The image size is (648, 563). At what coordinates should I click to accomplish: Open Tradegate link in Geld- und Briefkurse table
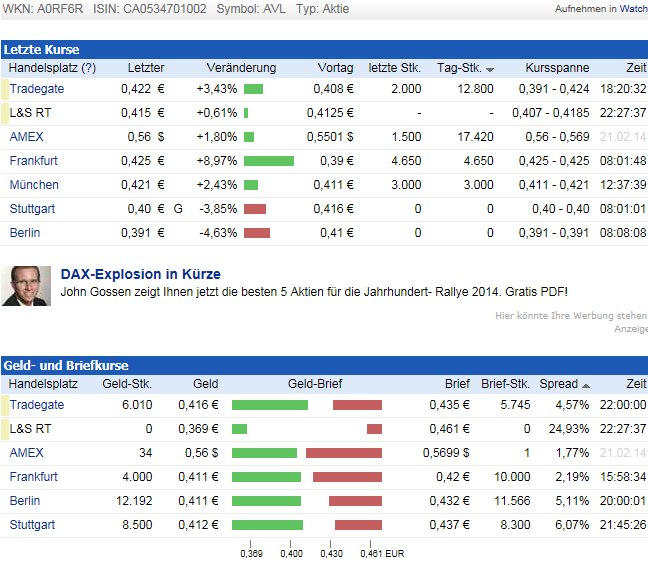point(37,405)
